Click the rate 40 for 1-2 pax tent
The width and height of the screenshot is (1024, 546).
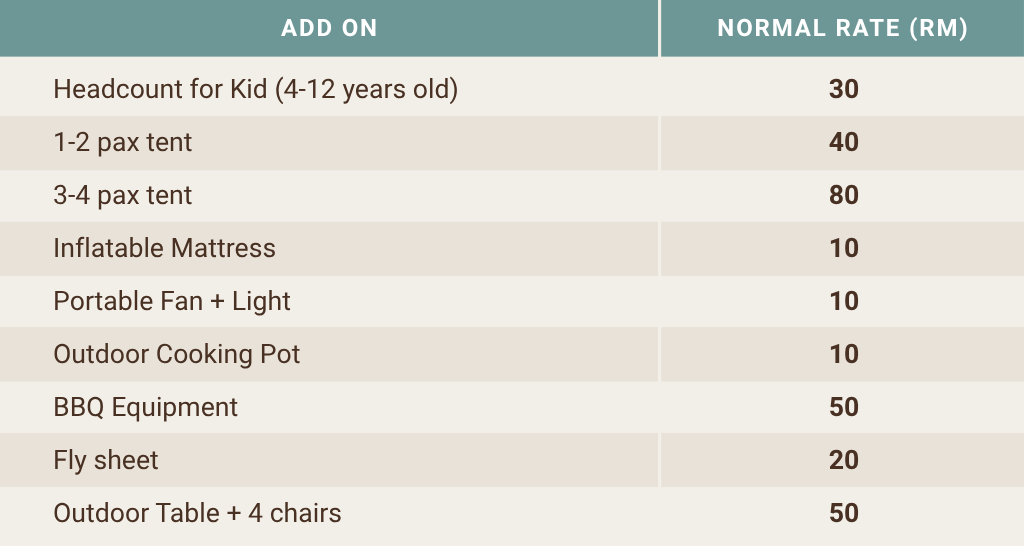[844, 142]
